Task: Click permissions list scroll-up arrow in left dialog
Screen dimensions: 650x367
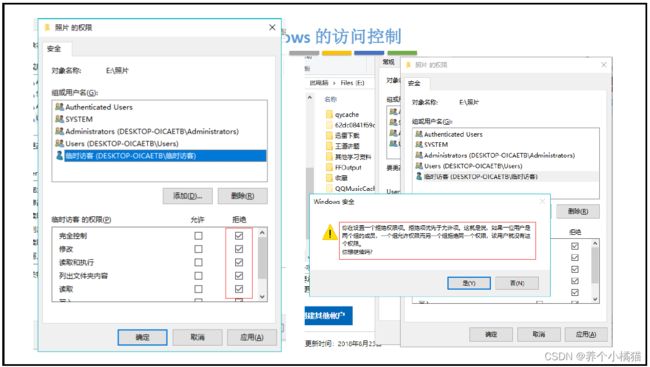Action: [262, 233]
